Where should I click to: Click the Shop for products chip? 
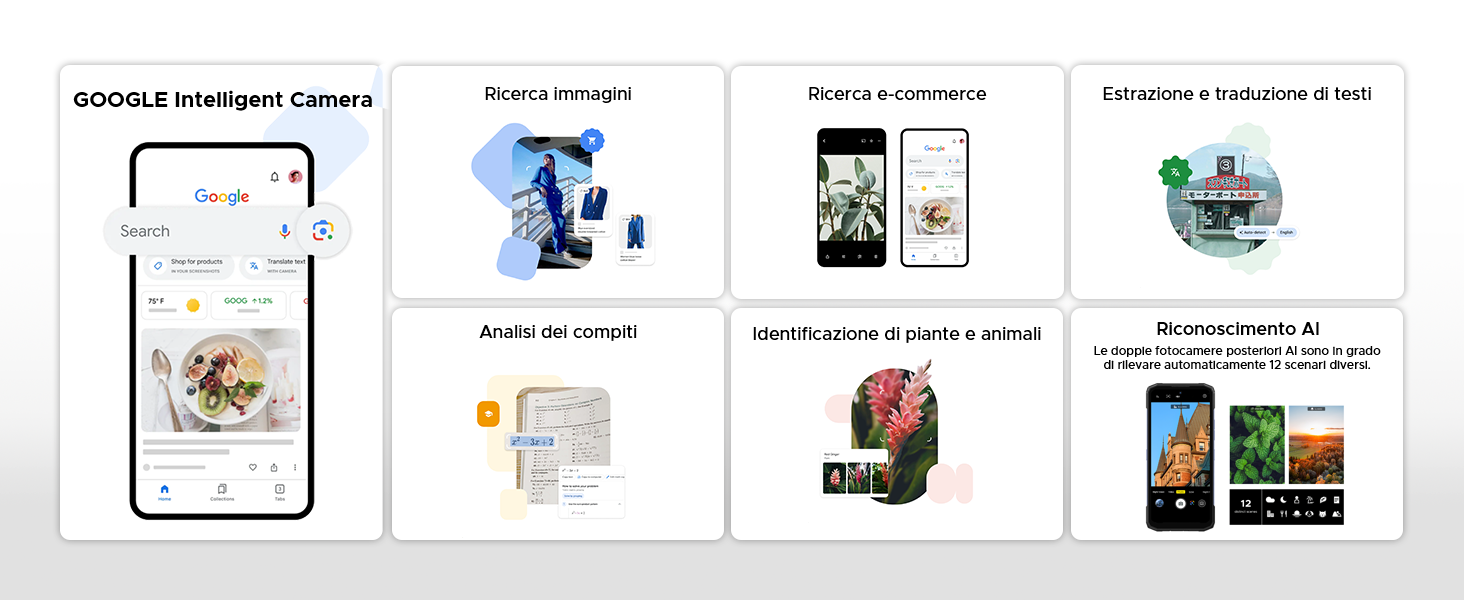pos(189,265)
